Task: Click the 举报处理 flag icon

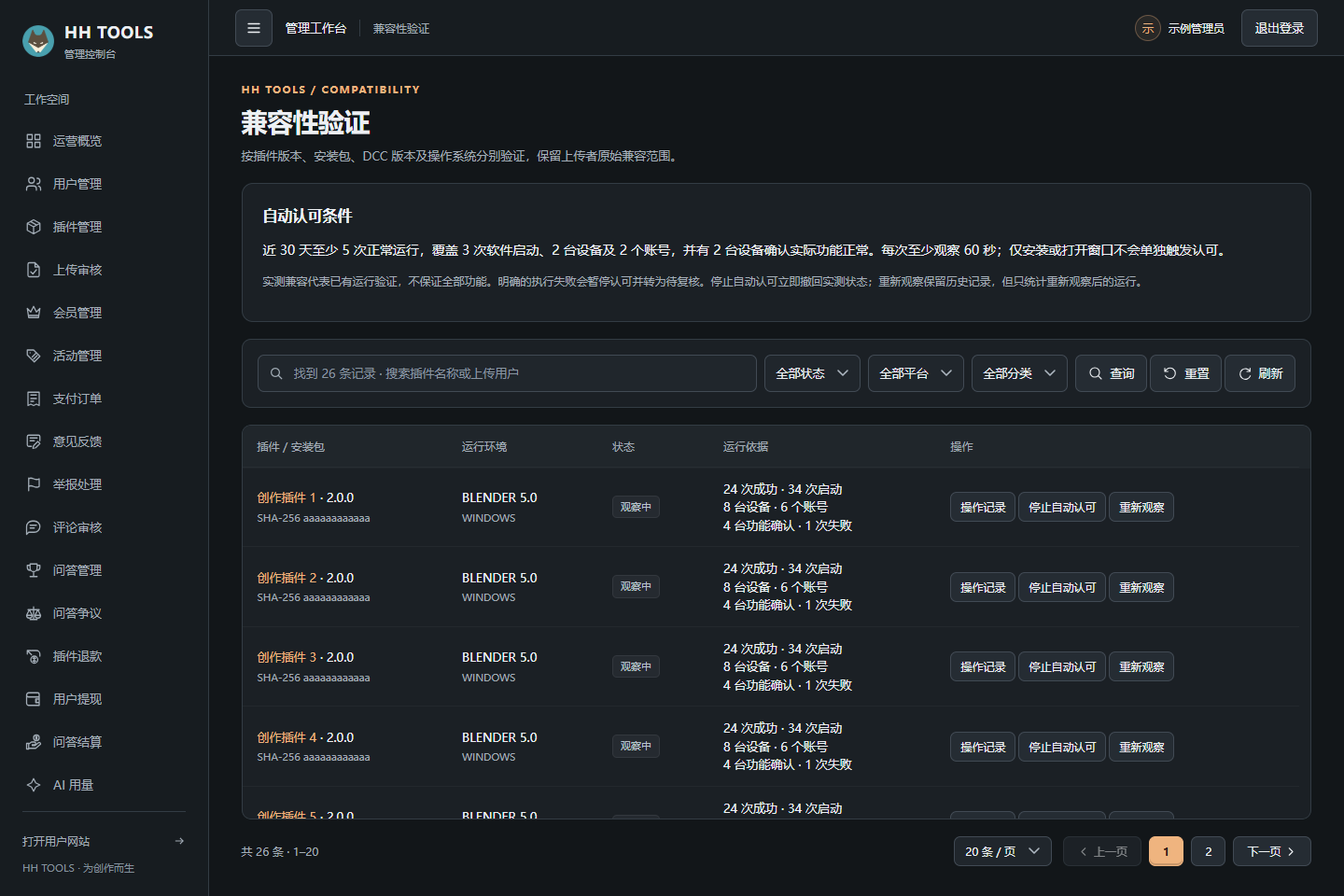Action: (x=34, y=484)
